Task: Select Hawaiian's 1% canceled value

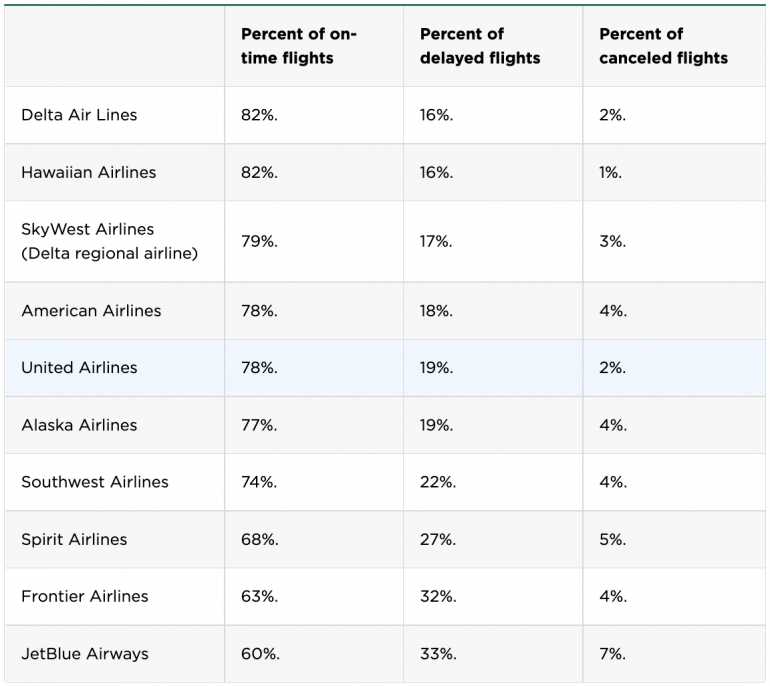Action: click(x=610, y=172)
